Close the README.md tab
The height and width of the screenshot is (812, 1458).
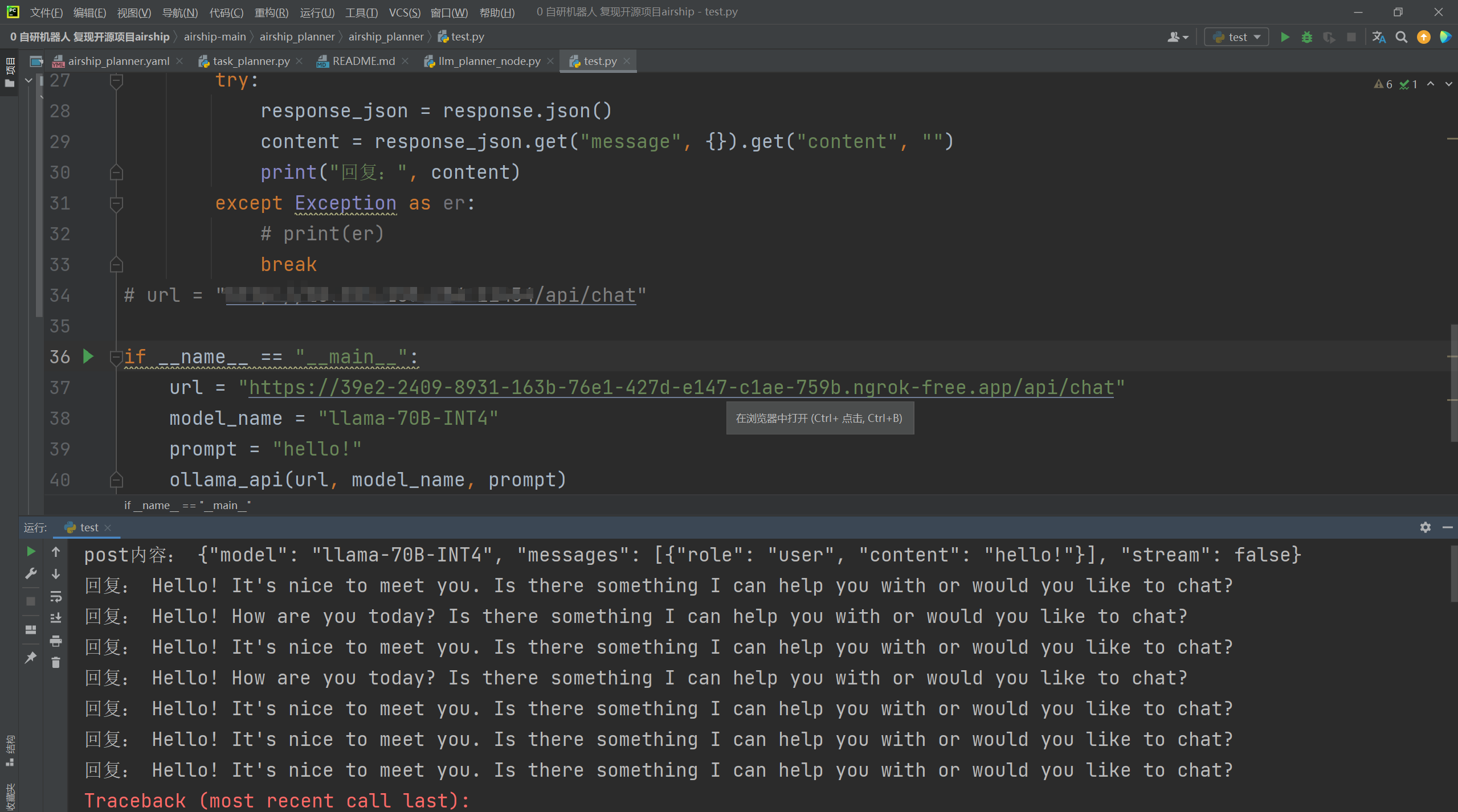405,61
